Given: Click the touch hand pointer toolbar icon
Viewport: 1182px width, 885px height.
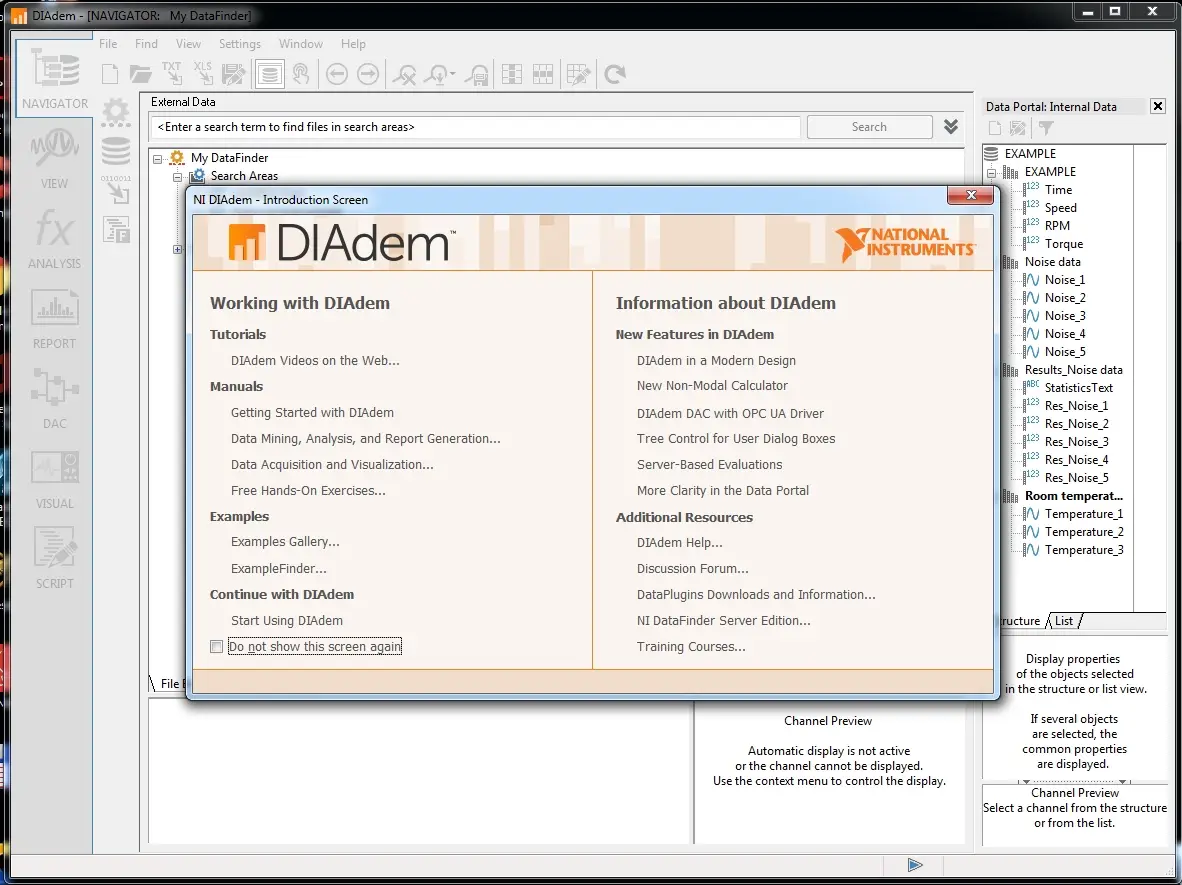Looking at the screenshot, I should tap(301, 74).
